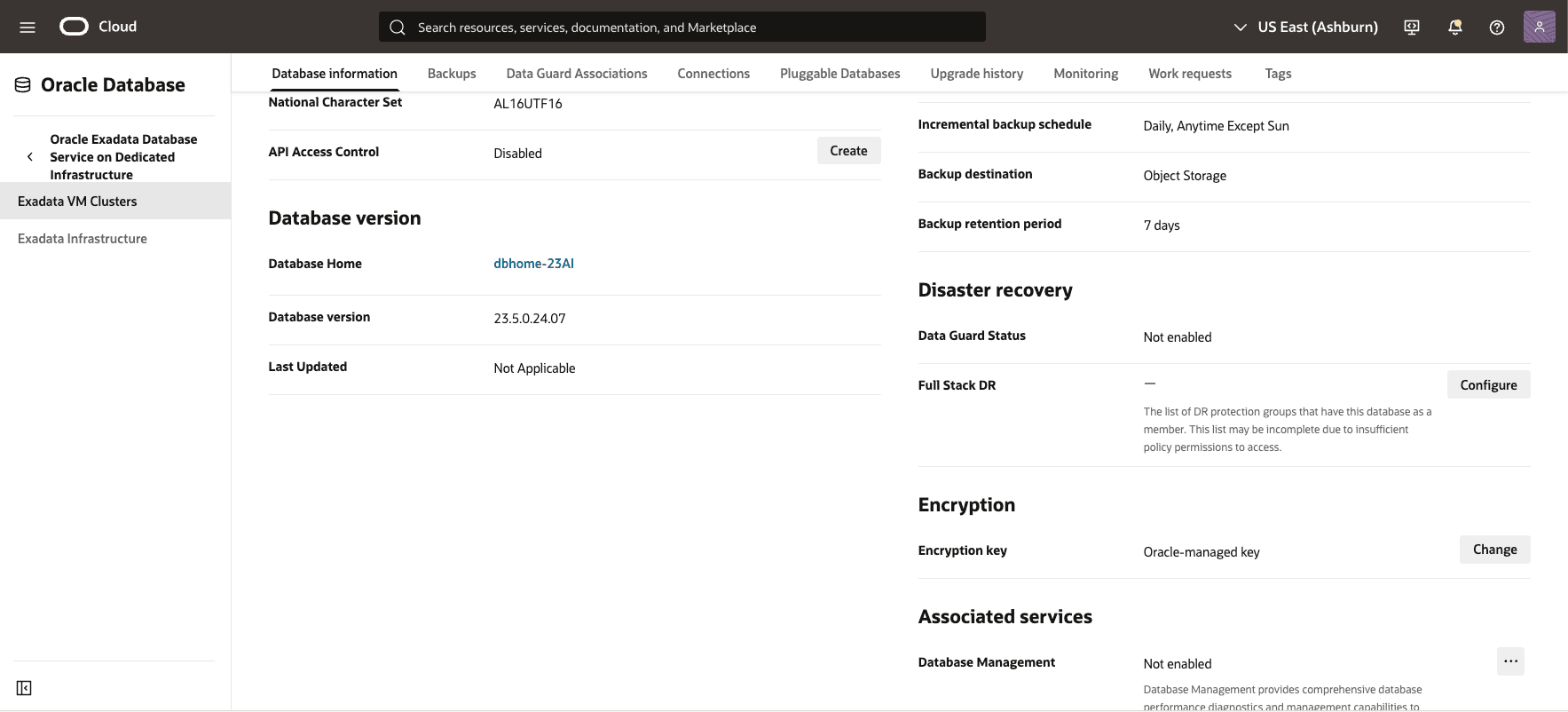Viewport: 1568px width, 712px height.
Task: Click Oracle Exadata Database Service sidebar link
Action: [123, 157]
